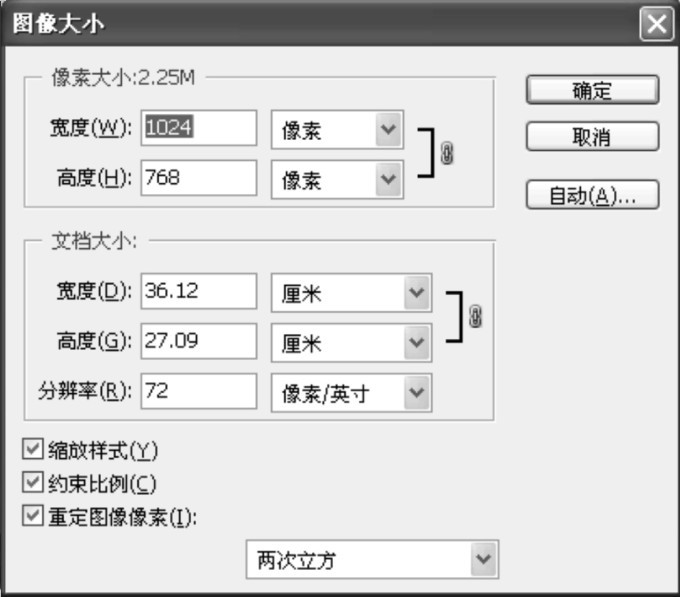
Task: Click the pixel dimensions chain link icon
Action: click(447, 154)
